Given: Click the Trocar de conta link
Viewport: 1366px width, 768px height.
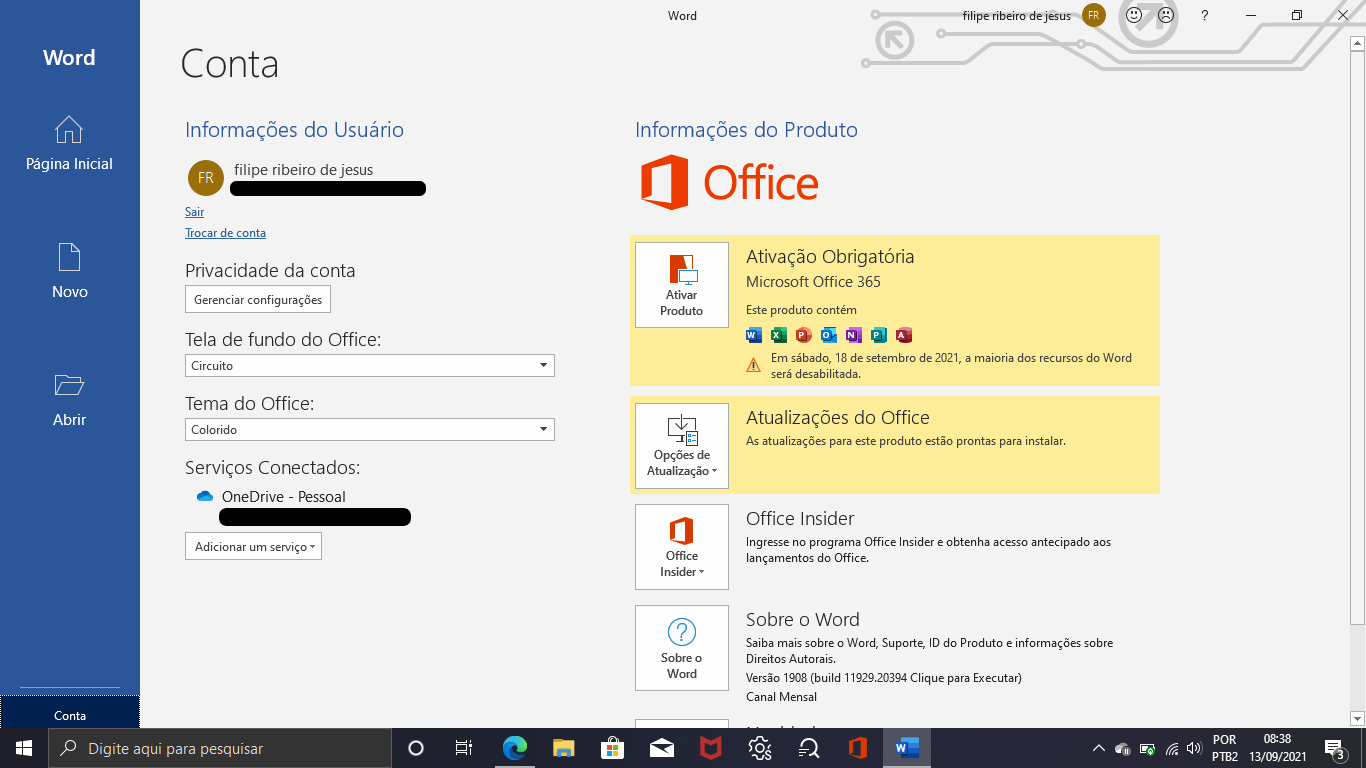Looking at the screenshot, I should click(225, 233).
